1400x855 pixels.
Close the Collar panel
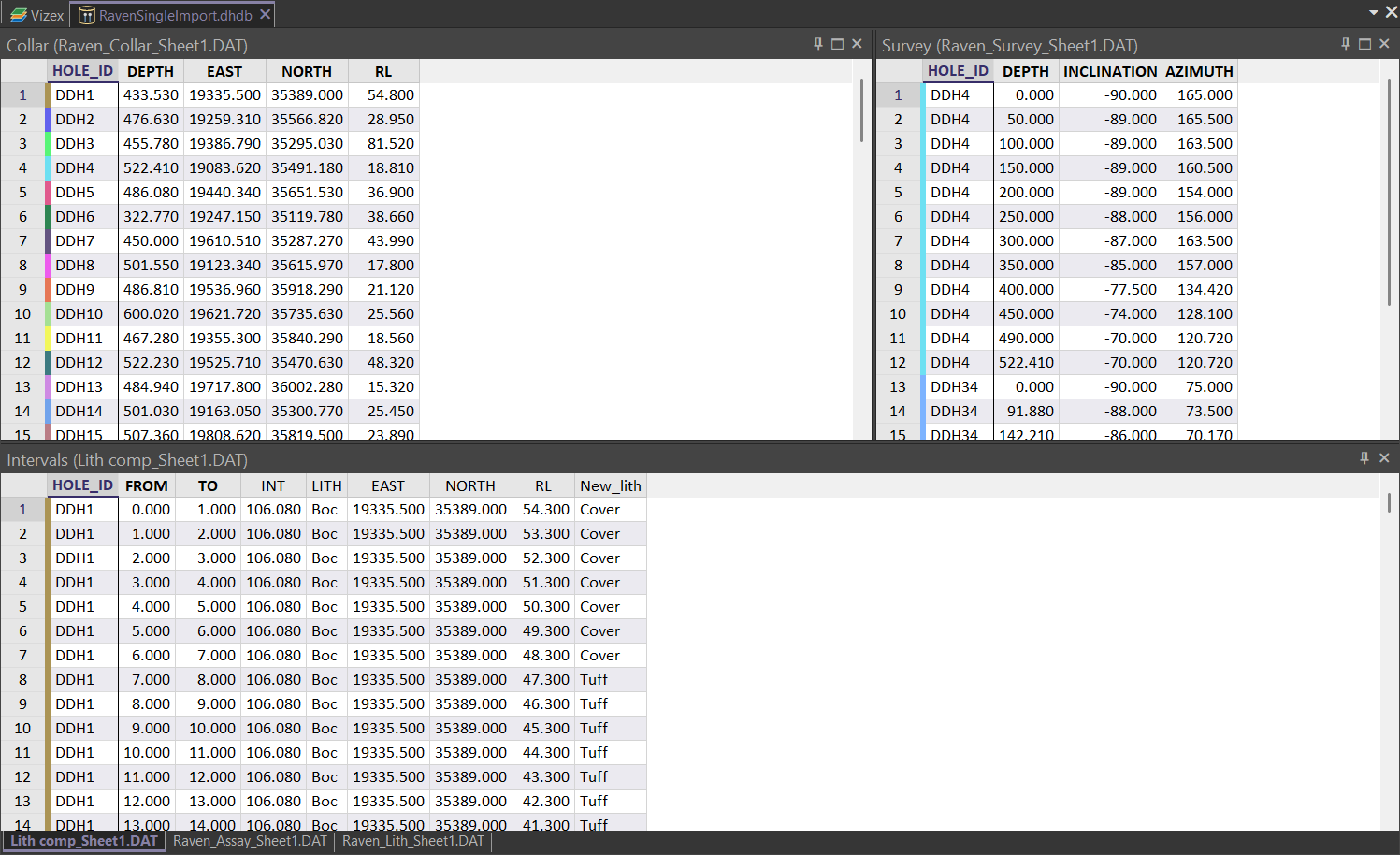[857, 44]
